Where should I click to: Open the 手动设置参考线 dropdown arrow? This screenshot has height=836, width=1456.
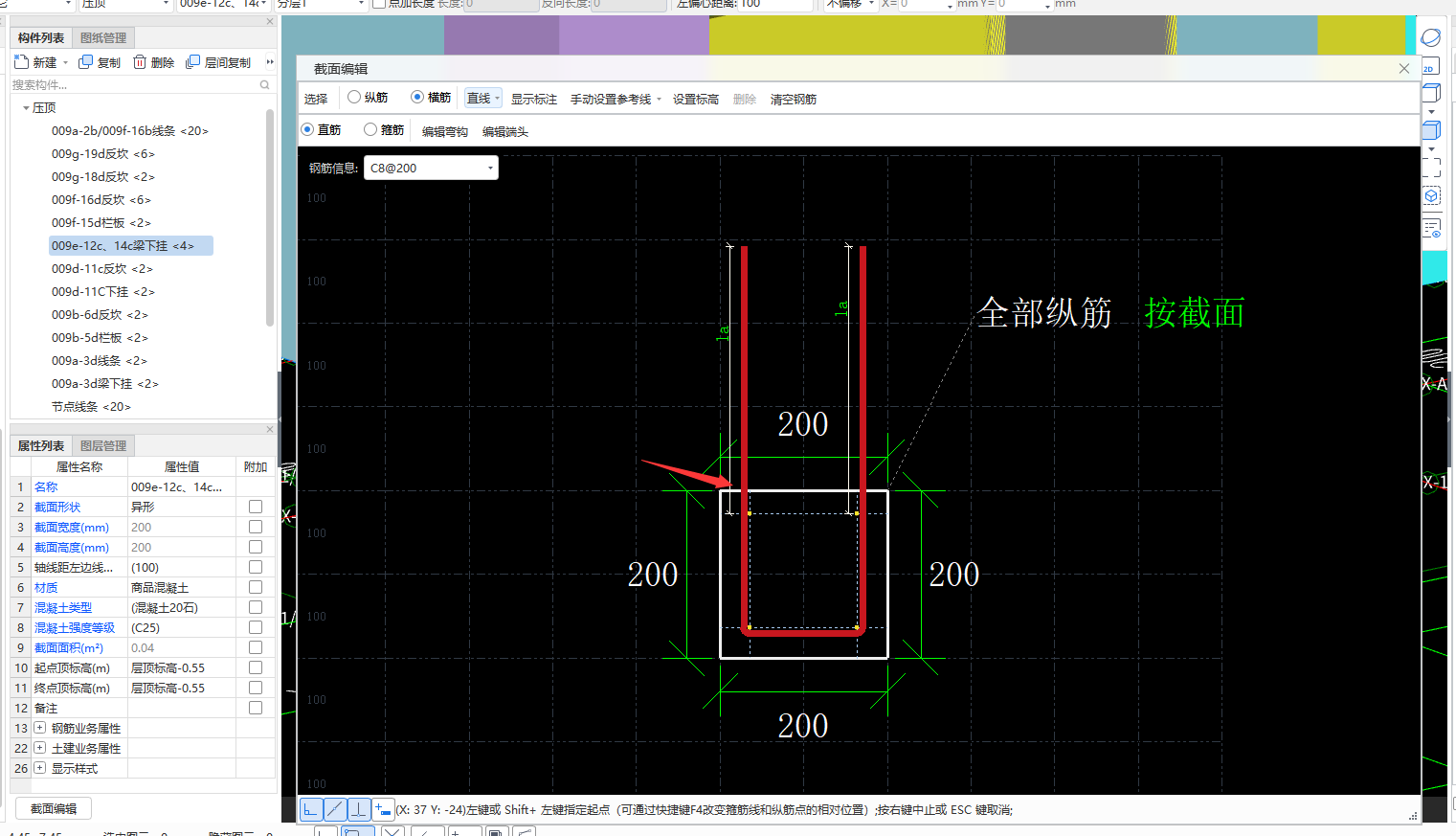660,99
